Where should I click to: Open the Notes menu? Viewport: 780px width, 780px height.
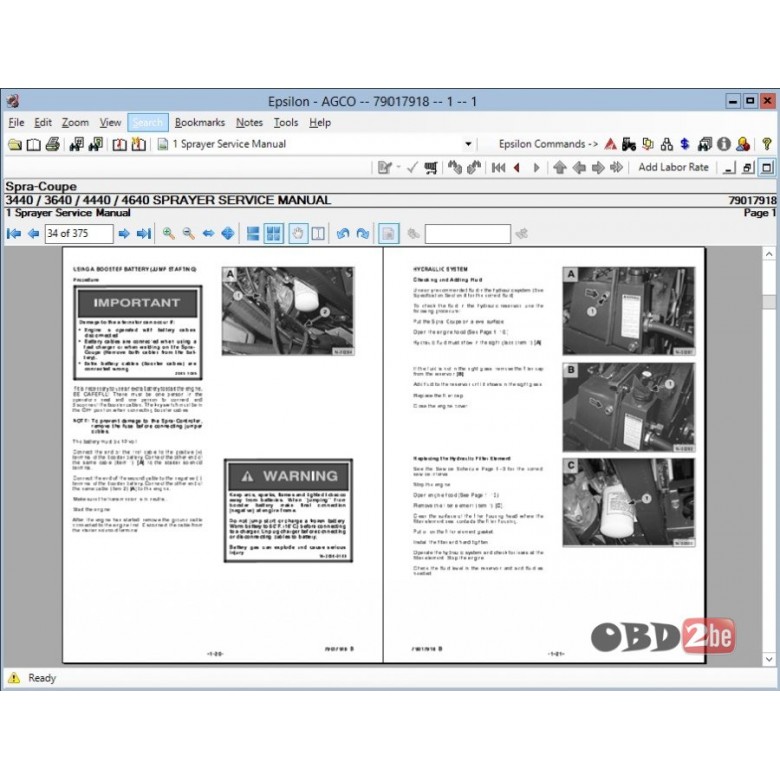point(249,122)
